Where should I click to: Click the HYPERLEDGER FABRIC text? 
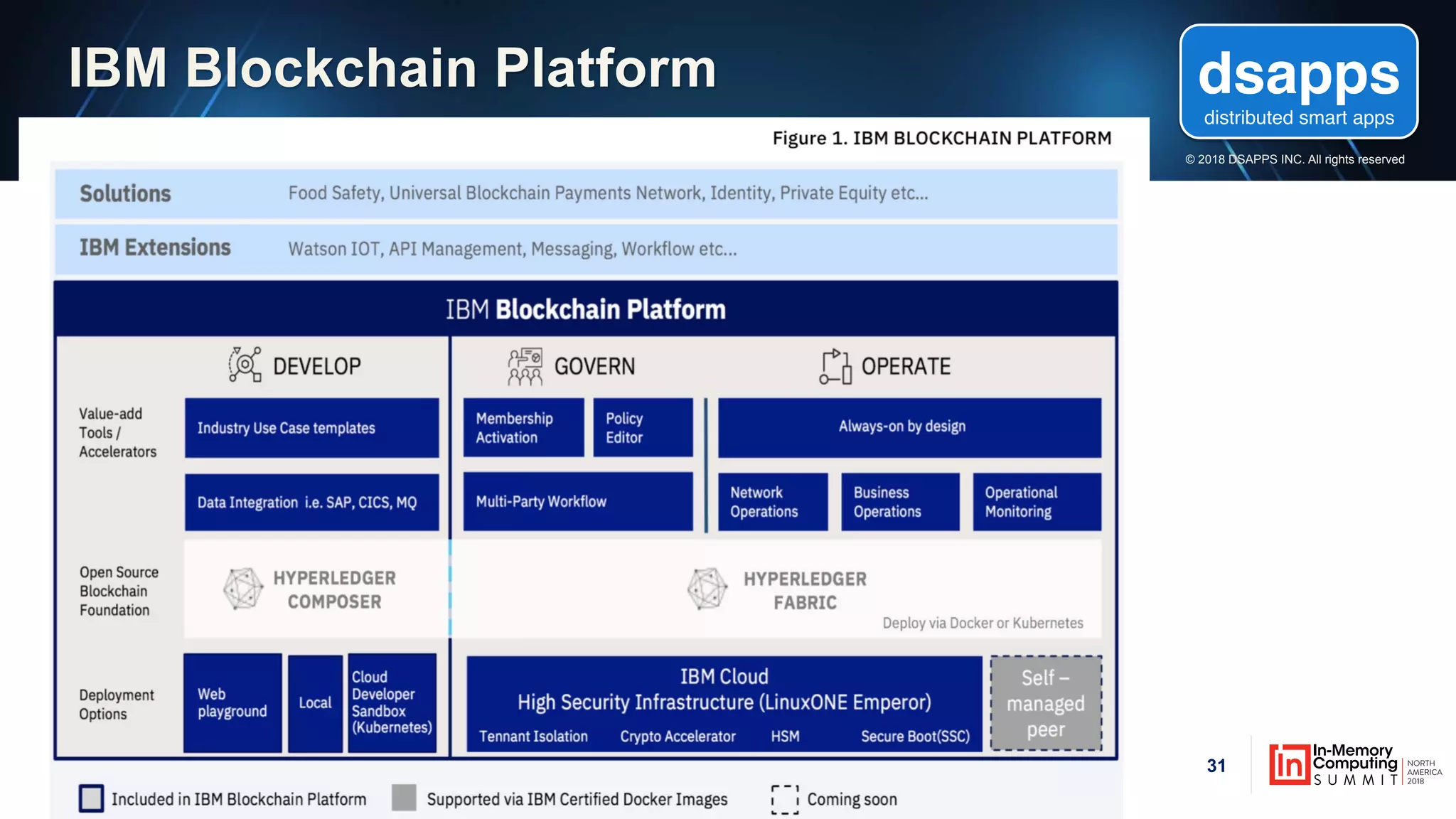[805, 590]
